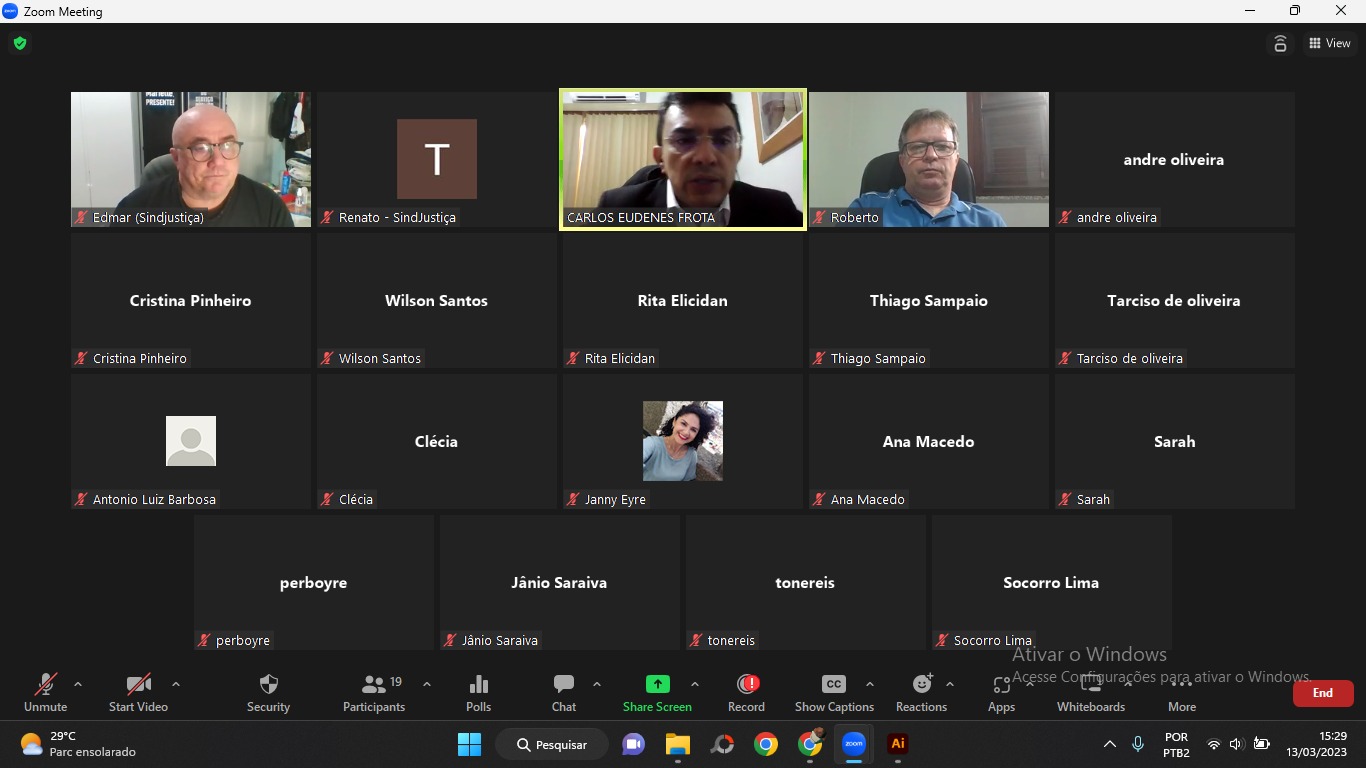Open Google Chrome from the taskbar

(766, 744)
